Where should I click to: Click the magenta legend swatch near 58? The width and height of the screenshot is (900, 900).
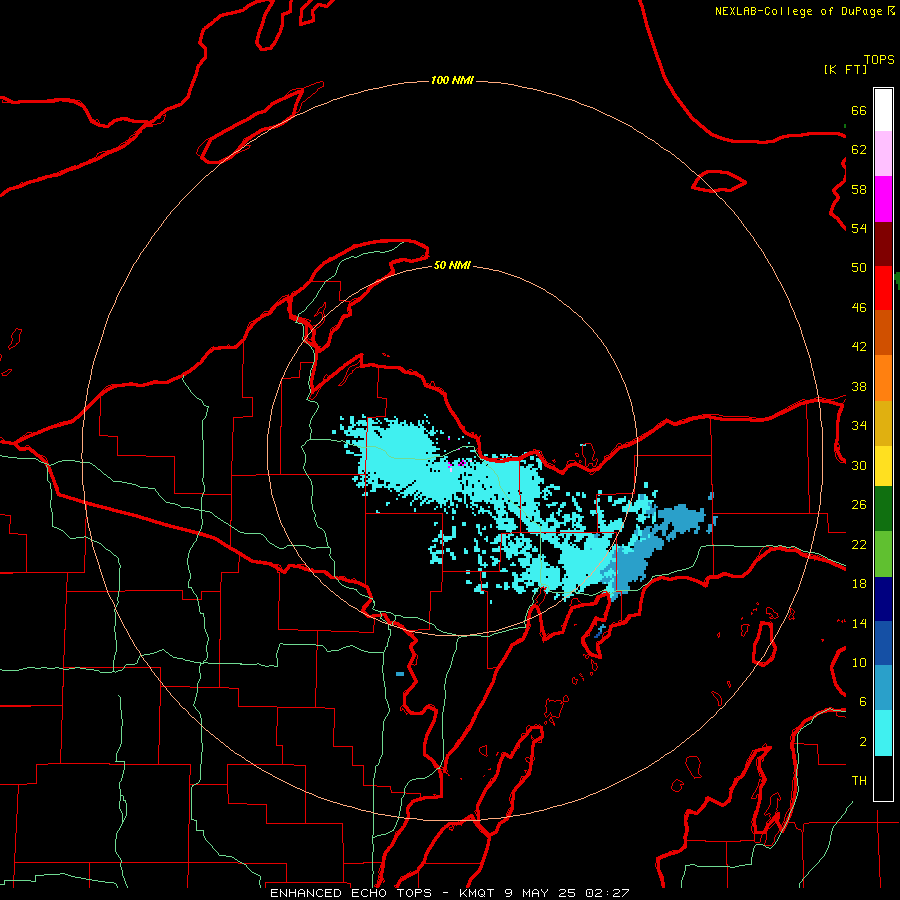click(x=883, y=199)
